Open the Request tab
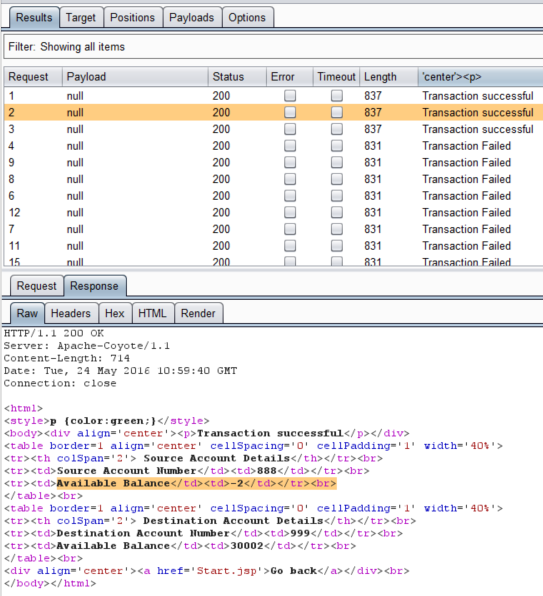Viewport: 543px width, 596px height. pyautogui.click(x=36, y=286)
